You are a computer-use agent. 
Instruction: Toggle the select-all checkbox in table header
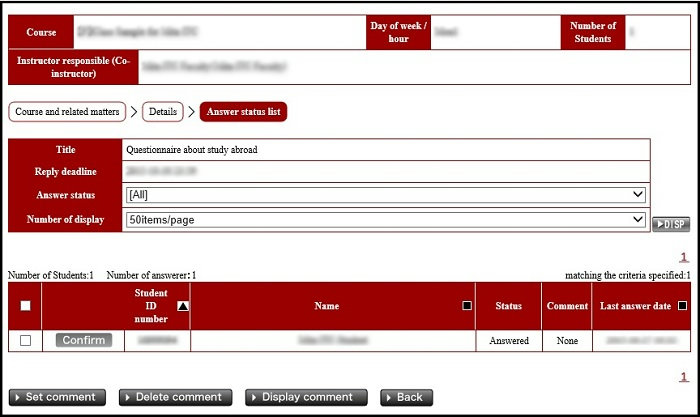(25, 306)
